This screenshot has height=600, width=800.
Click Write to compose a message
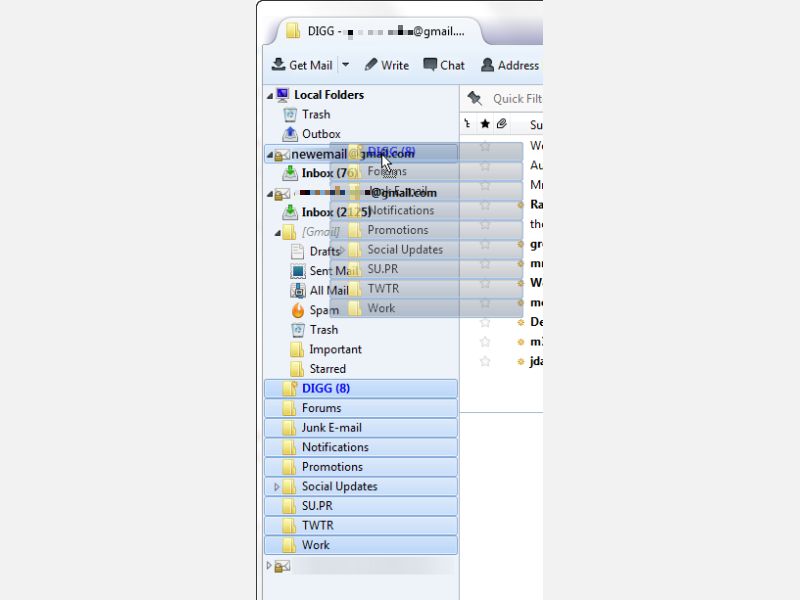pos(387,65)
